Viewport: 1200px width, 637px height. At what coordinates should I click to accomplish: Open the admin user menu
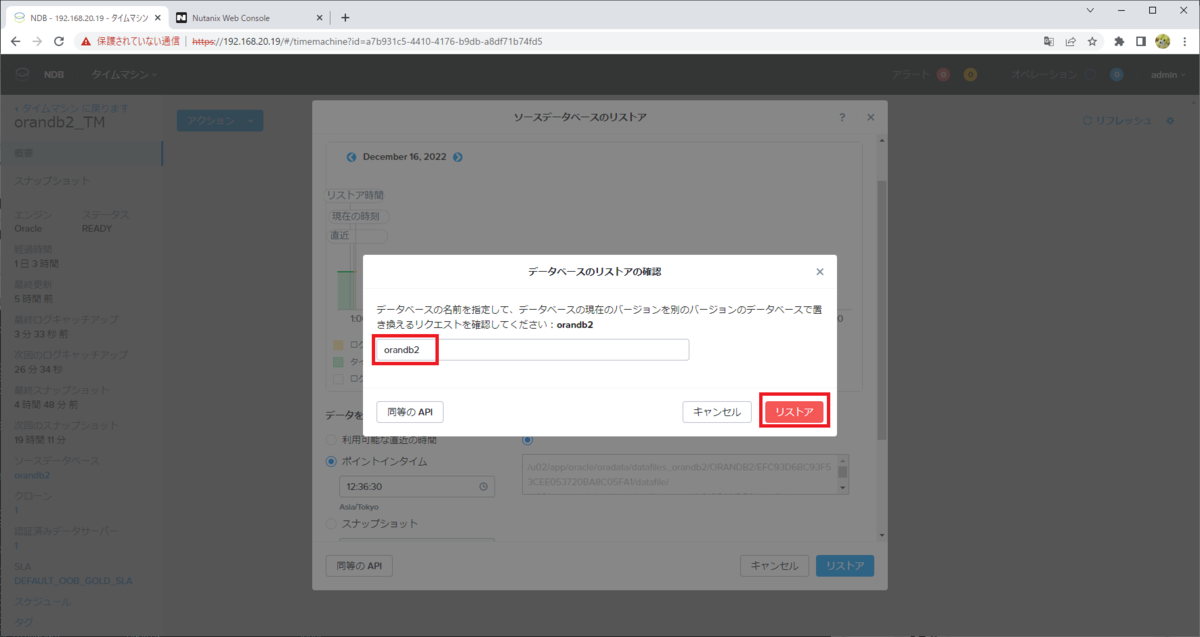pos(1167,74)
